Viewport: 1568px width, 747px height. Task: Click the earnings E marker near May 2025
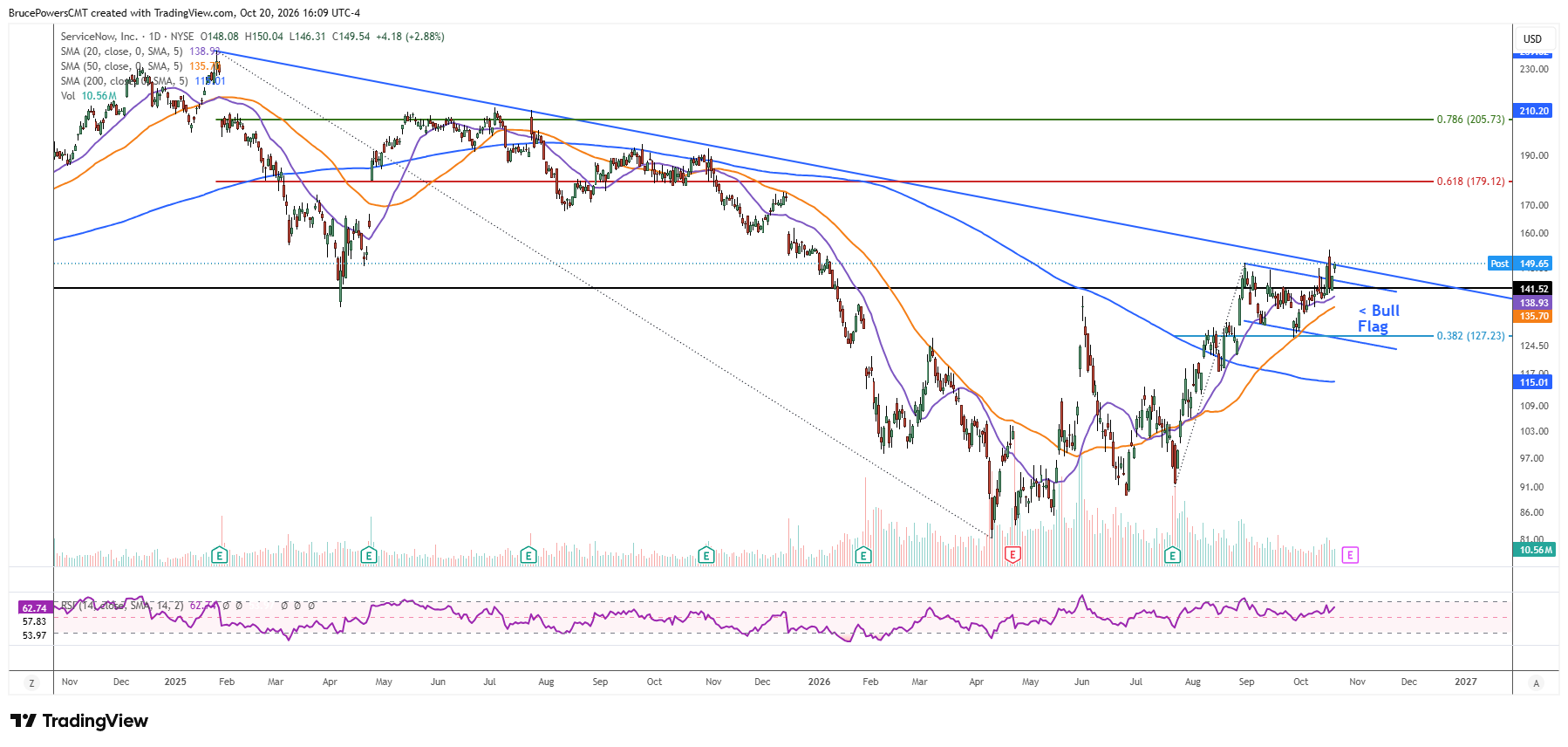(369, 555)
